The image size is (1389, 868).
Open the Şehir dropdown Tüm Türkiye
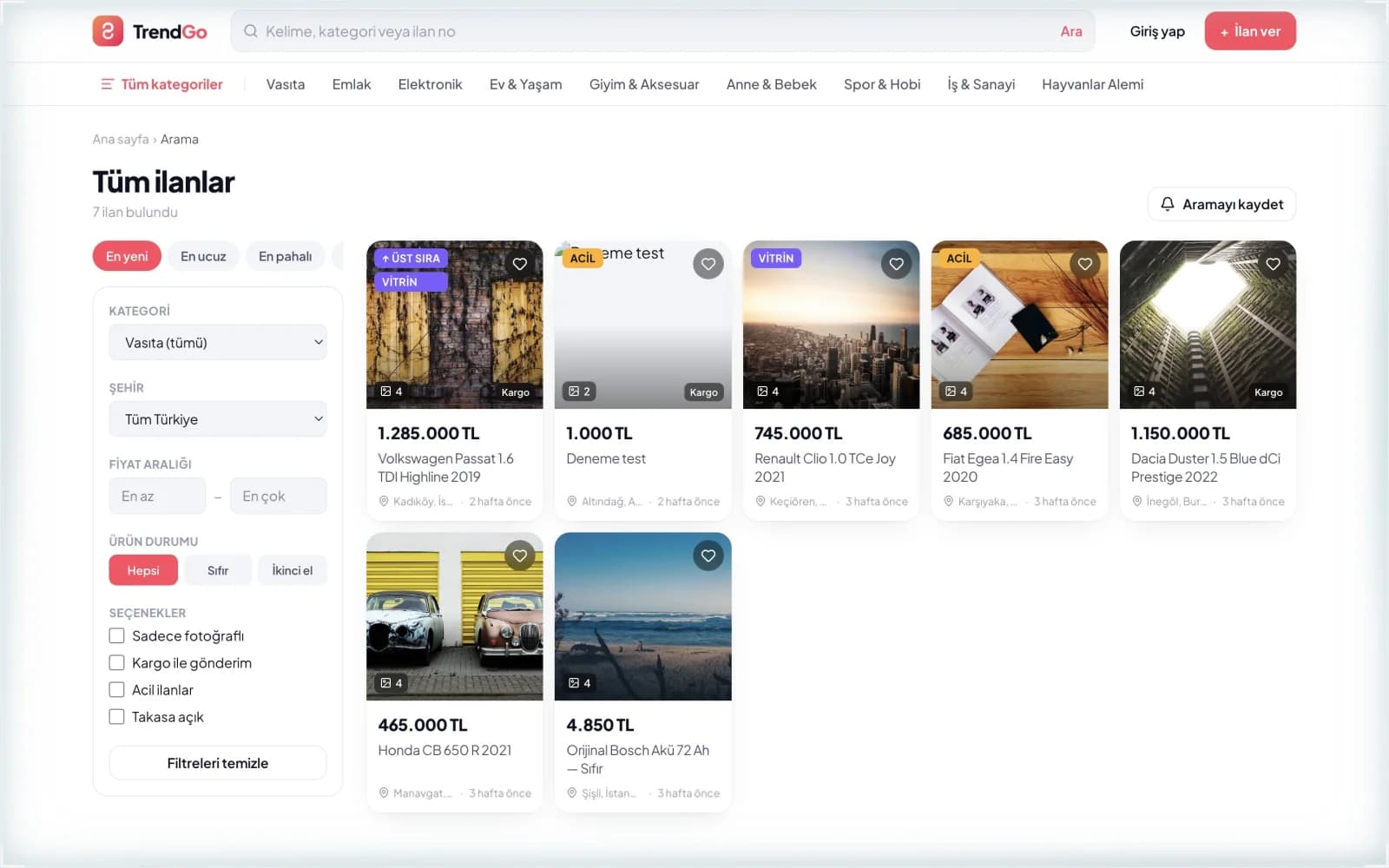218,419
